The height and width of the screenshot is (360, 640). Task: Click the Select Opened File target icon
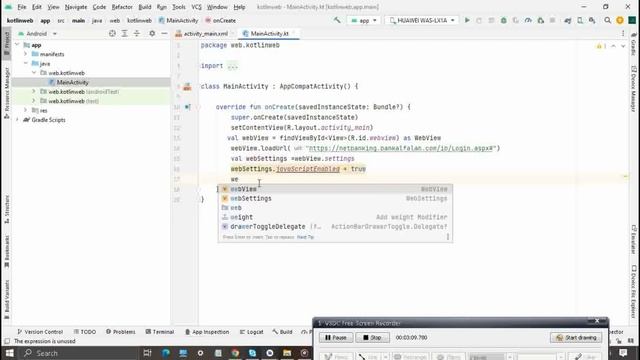(x=112, y=33)
